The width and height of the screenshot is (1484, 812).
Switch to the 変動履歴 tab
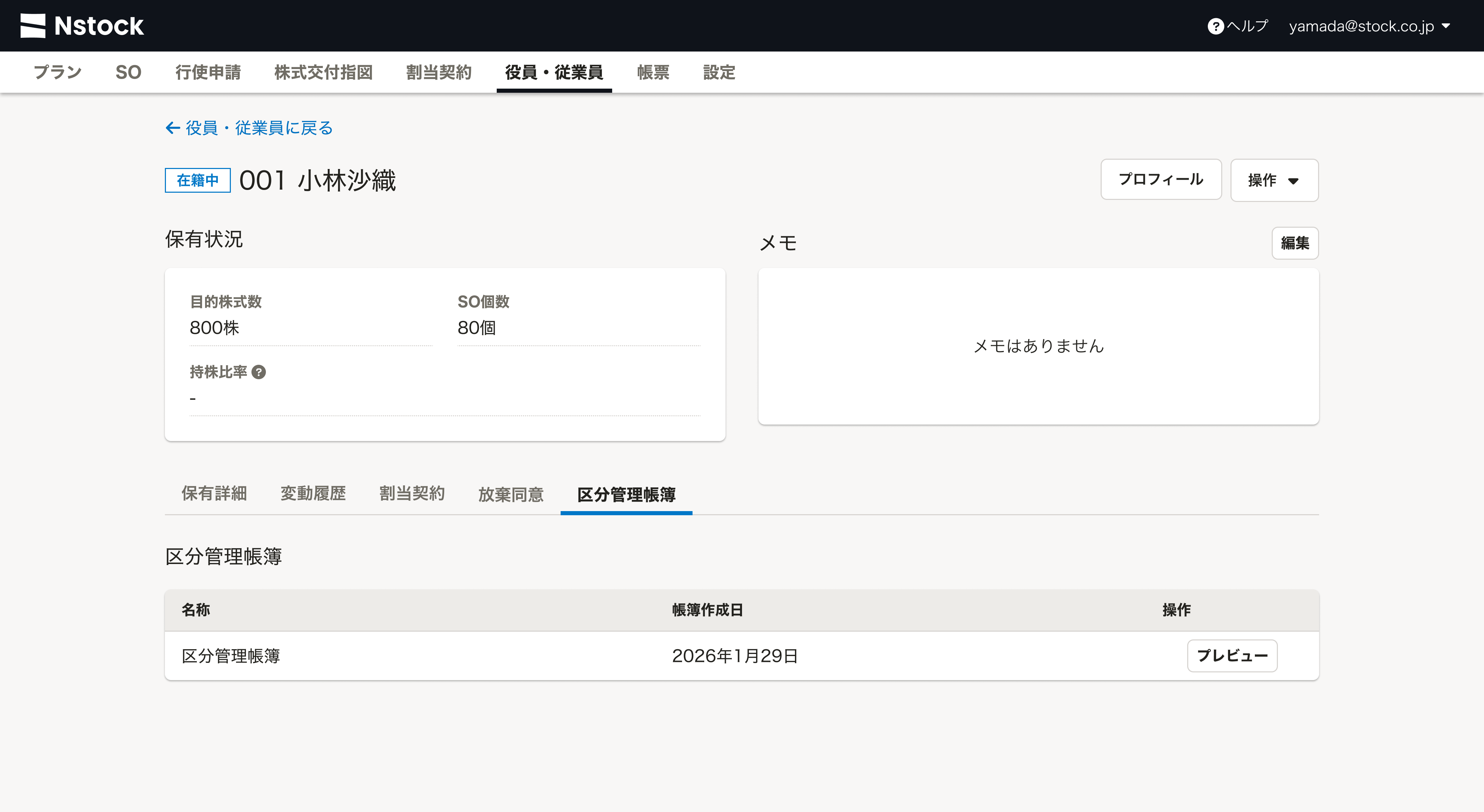[x=313, y=494]
